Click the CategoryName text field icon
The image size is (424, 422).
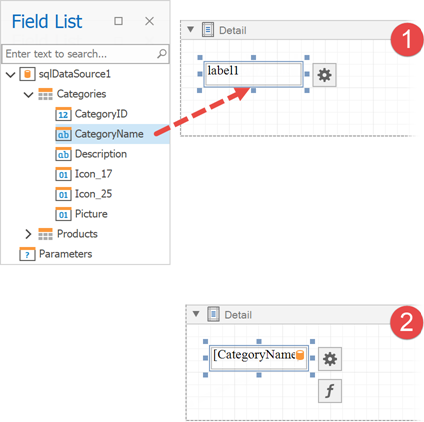click(63, 134)
